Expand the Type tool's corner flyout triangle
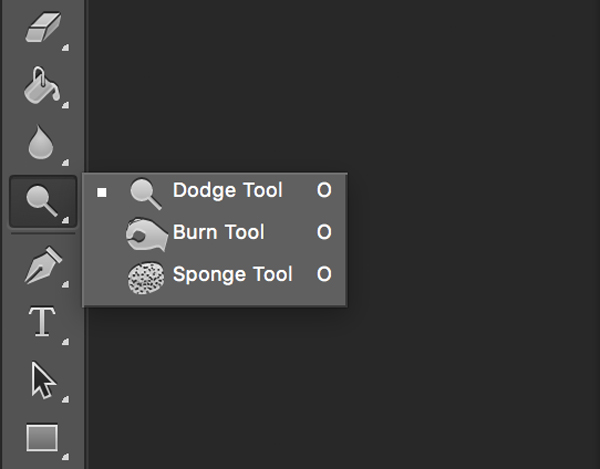Screen dimensions: 600x469 66,342
